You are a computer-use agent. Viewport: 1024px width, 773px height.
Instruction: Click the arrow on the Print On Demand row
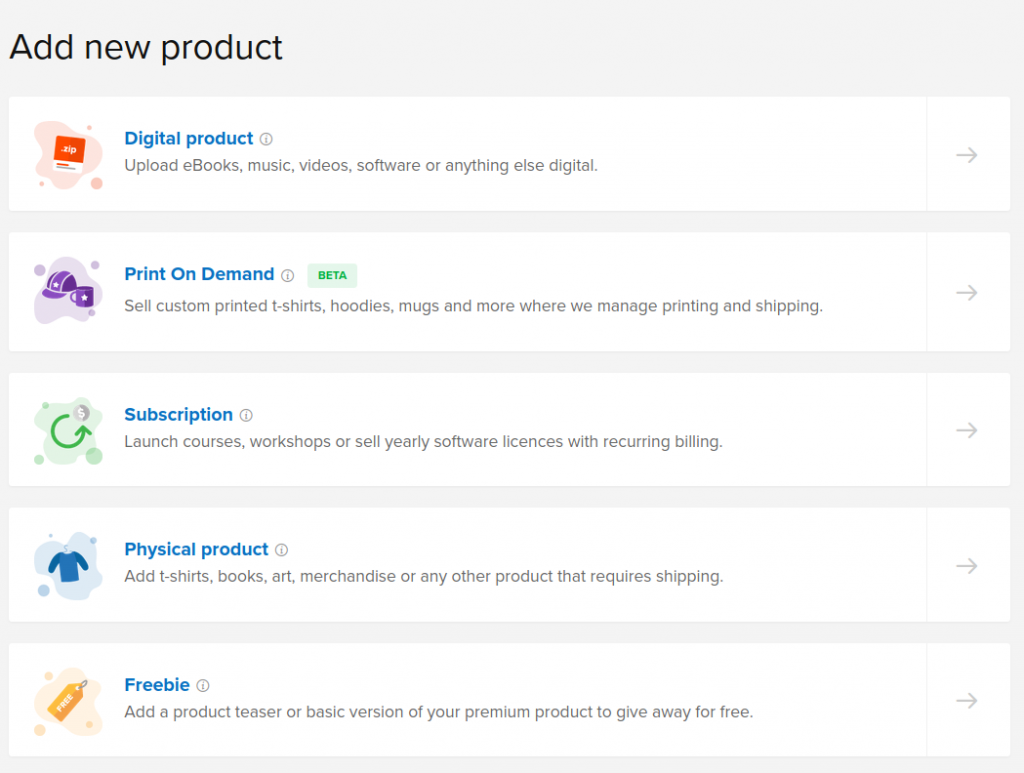coord(966,292)
